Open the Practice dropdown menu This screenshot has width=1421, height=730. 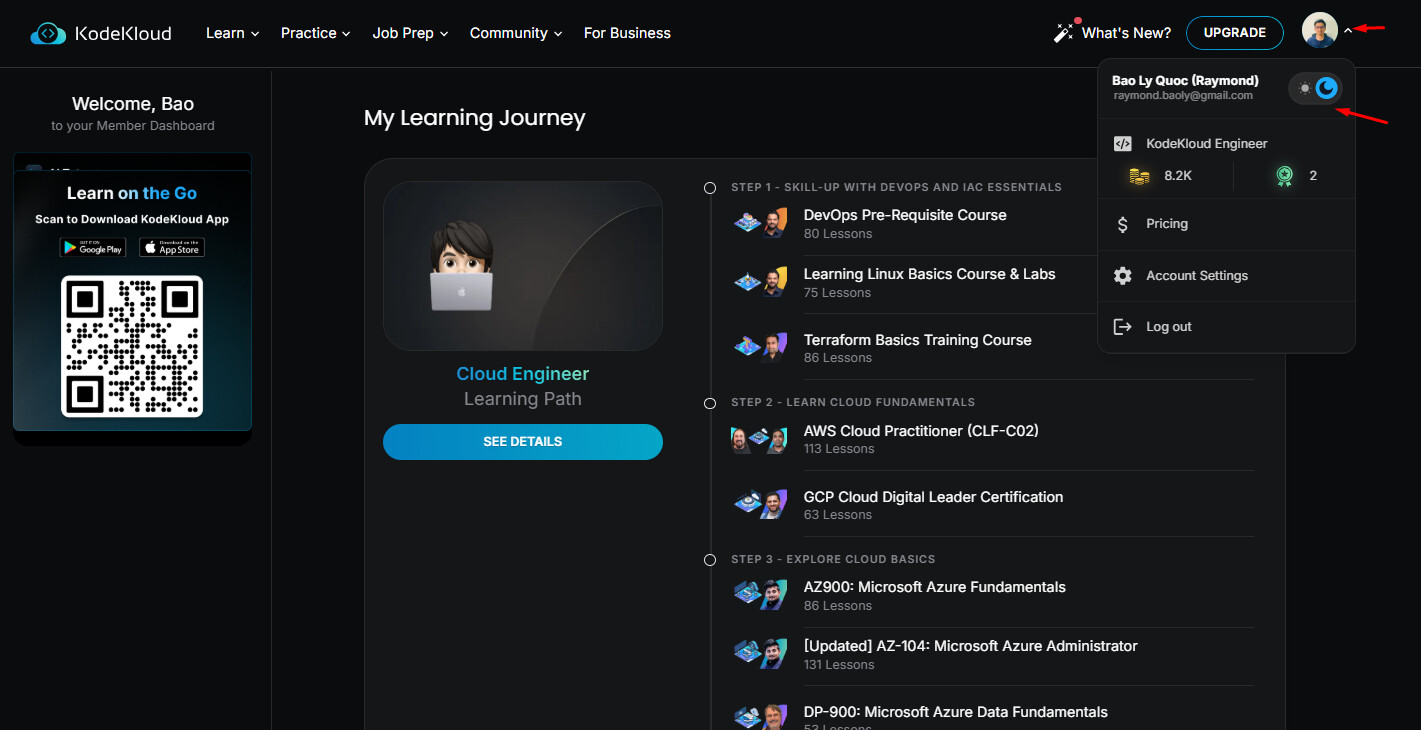[x=316, y=33]
